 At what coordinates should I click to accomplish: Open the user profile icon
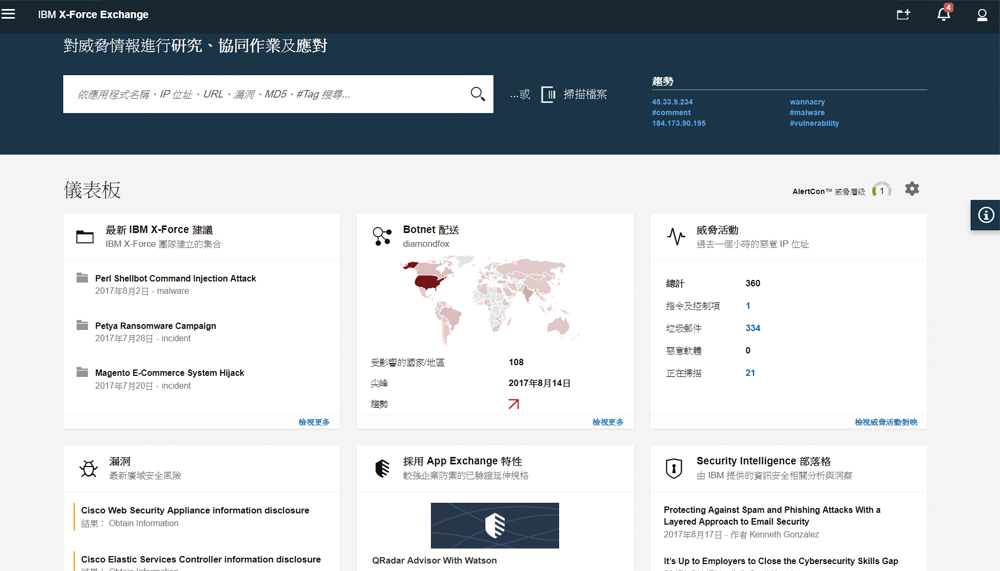(x=982, y=15)
